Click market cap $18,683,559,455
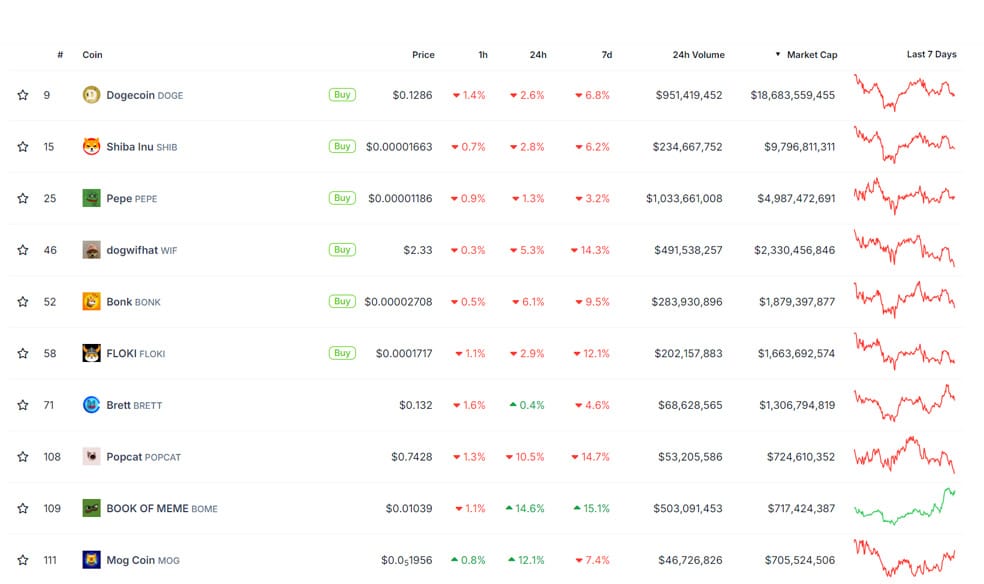 click(x=793, y=95)
